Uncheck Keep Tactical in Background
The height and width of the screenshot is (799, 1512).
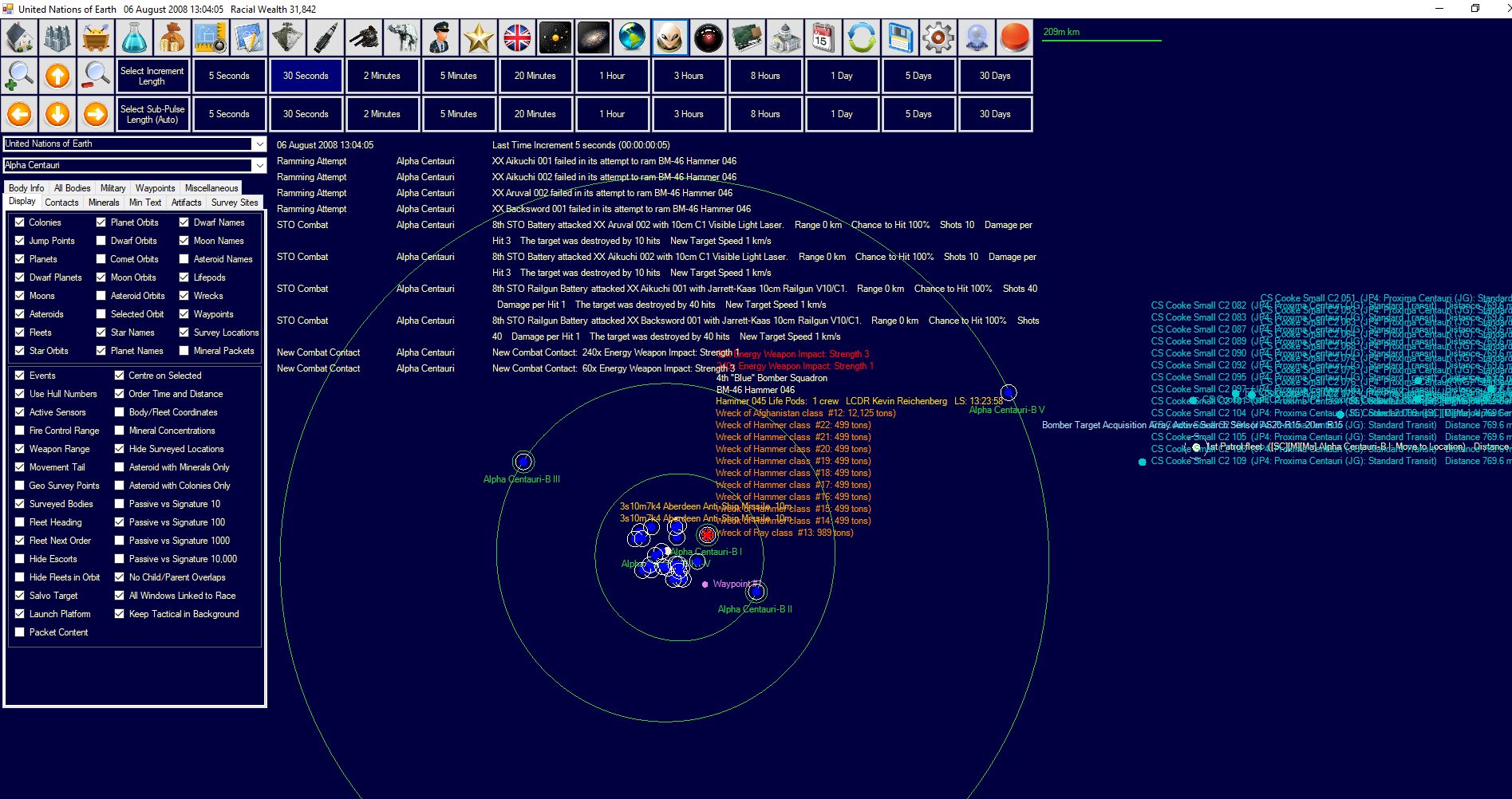[120, 614]
